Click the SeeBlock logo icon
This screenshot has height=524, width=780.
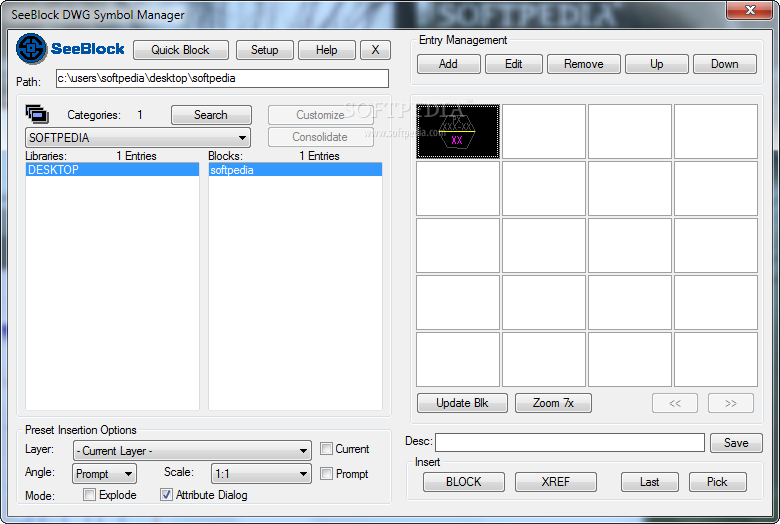point(31,48)
